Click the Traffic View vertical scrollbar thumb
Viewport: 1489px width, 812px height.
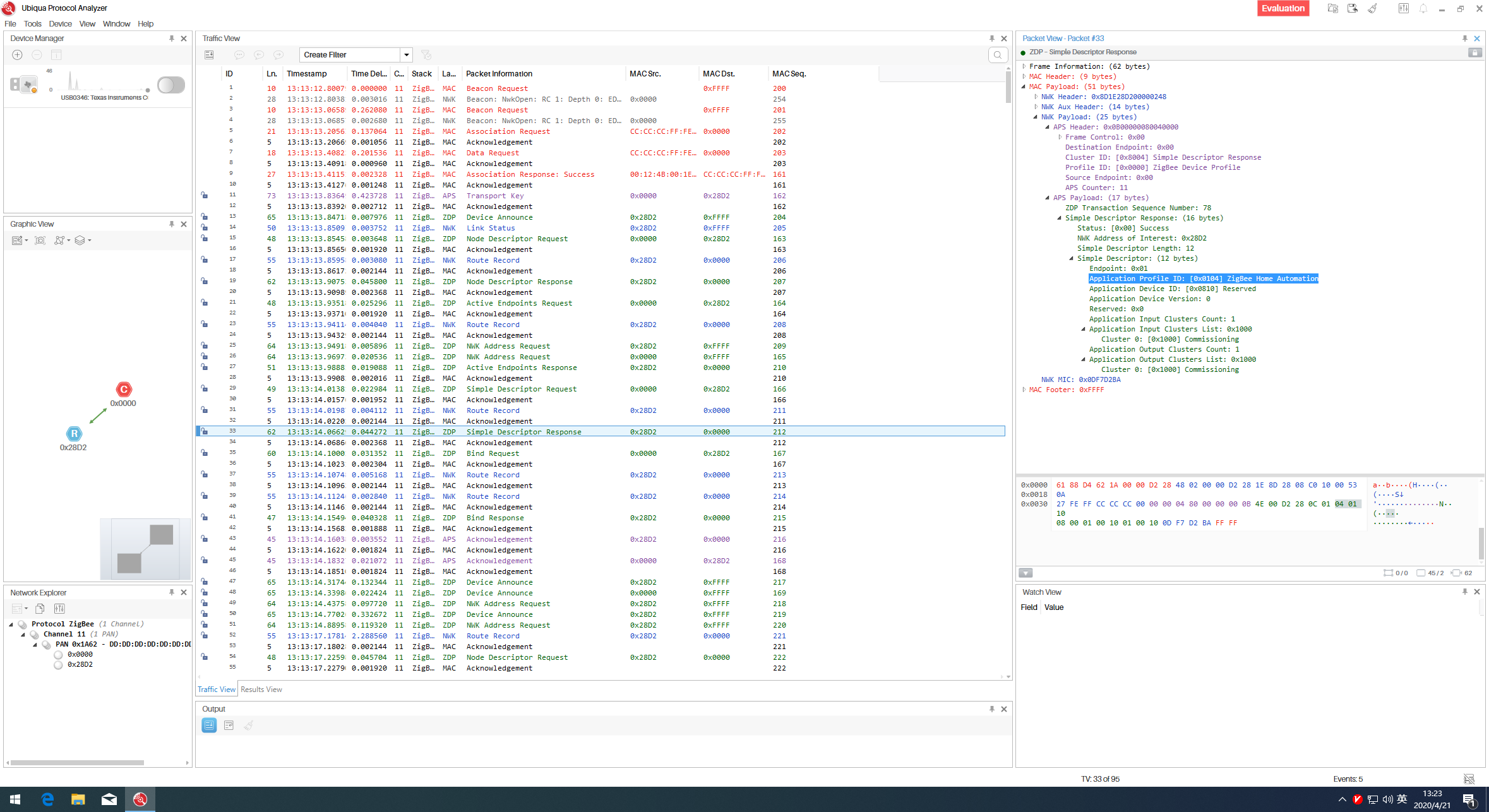tap(1008, 87)
